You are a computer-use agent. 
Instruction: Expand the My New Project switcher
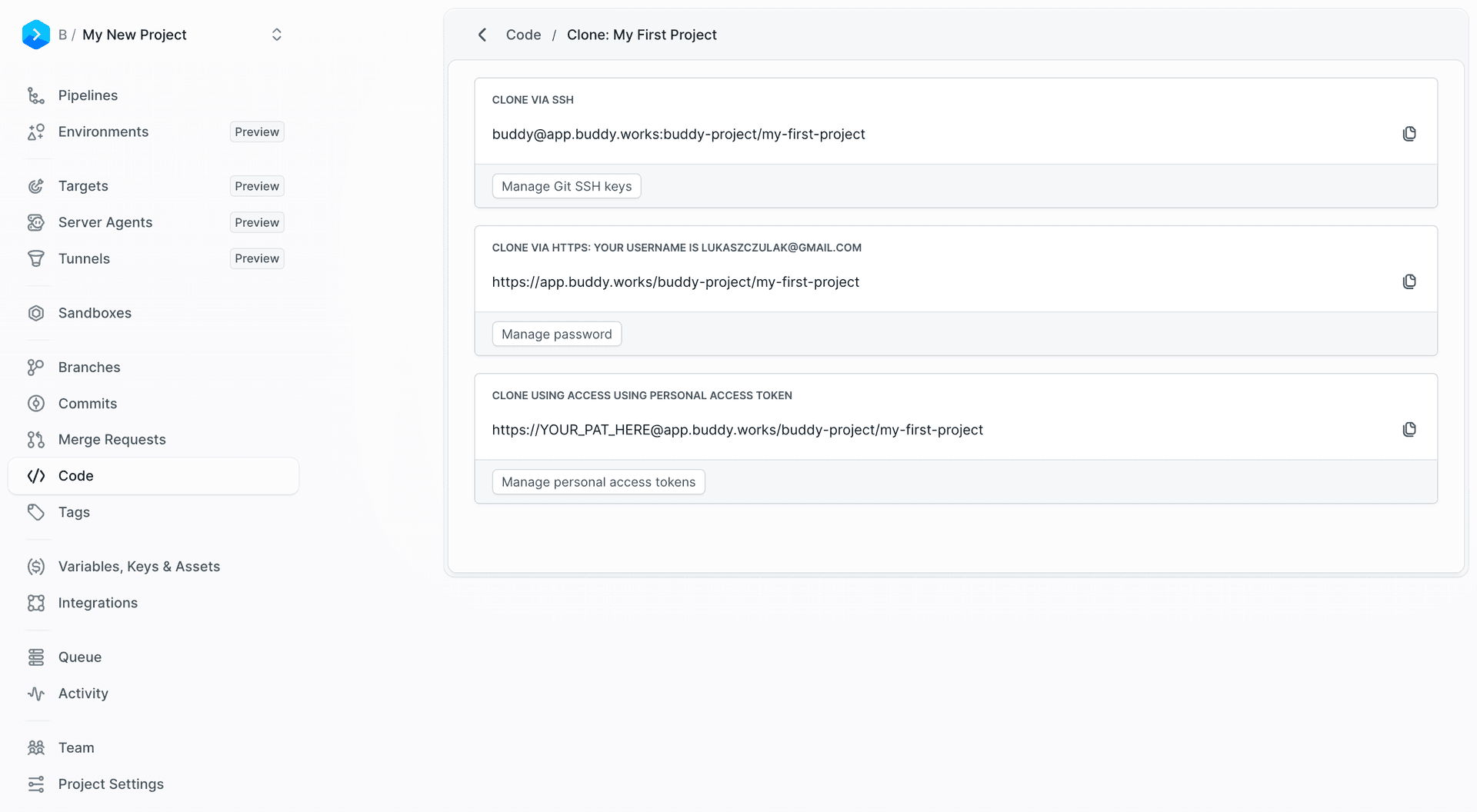[x=276, y=35]
